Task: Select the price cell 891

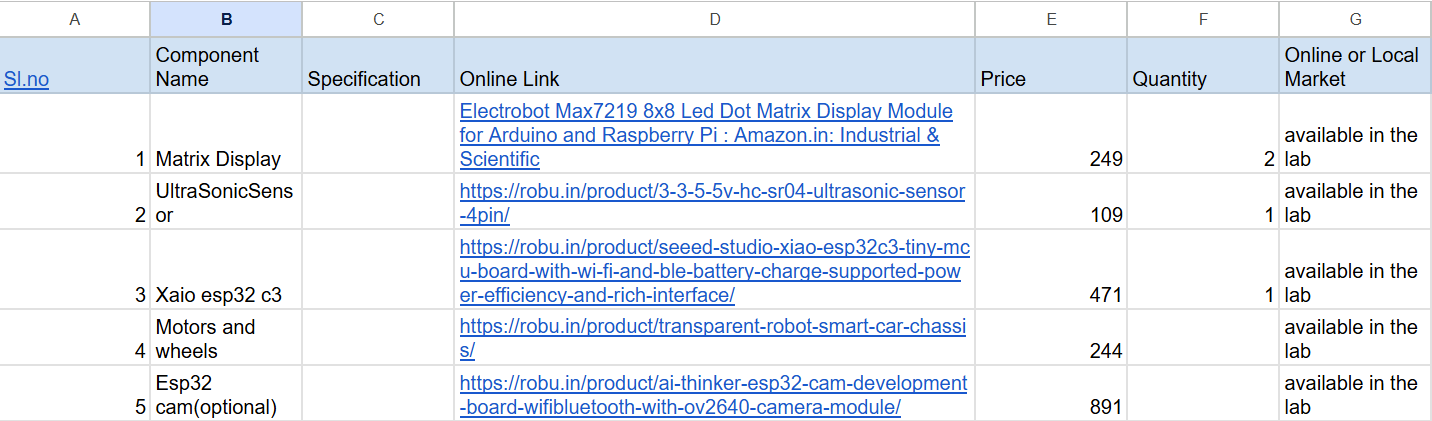Action: click(1051, 394)
